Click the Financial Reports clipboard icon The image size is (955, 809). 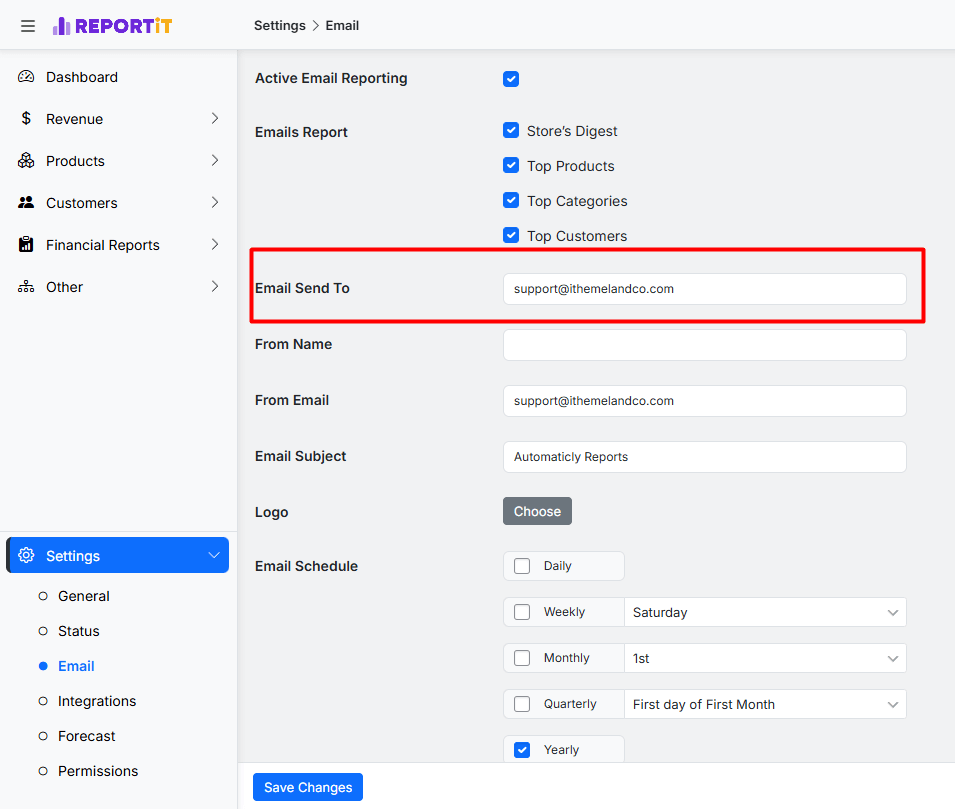26,245
